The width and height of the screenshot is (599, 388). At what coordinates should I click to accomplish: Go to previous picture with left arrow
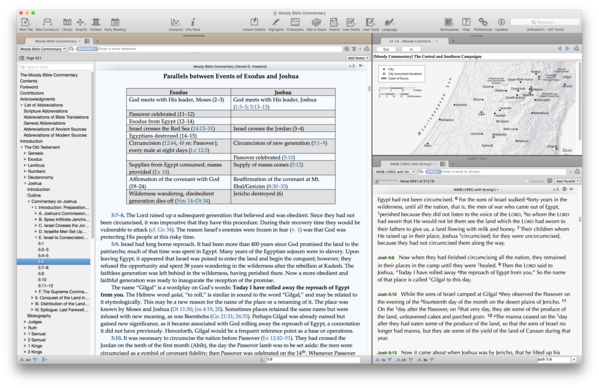[x=560, y=48]
